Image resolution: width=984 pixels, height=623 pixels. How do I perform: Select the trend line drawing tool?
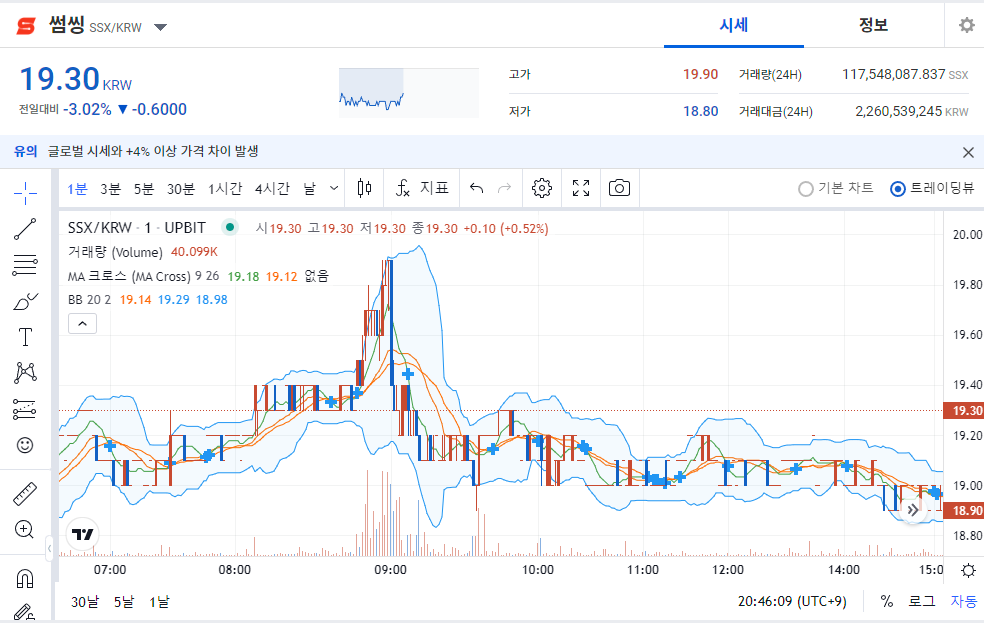click(x=25, y=229)
